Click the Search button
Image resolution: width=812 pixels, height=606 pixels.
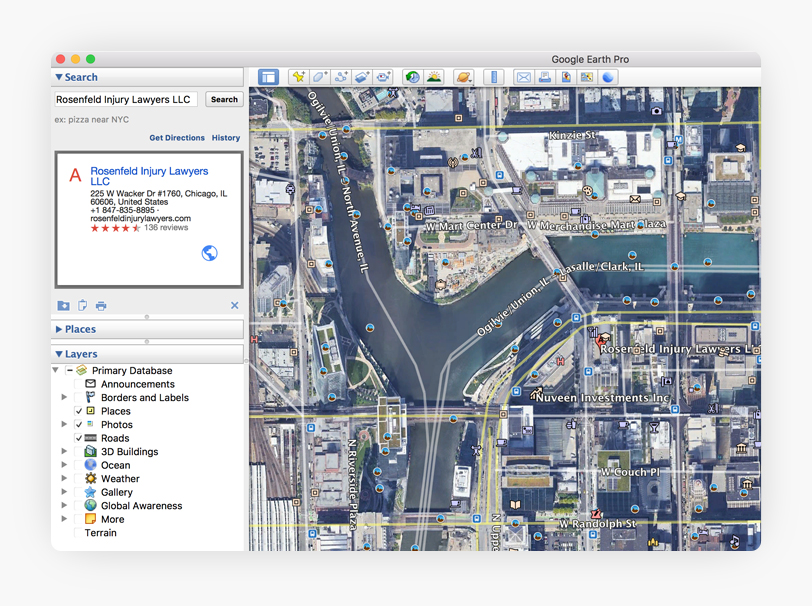coord(224,100)
